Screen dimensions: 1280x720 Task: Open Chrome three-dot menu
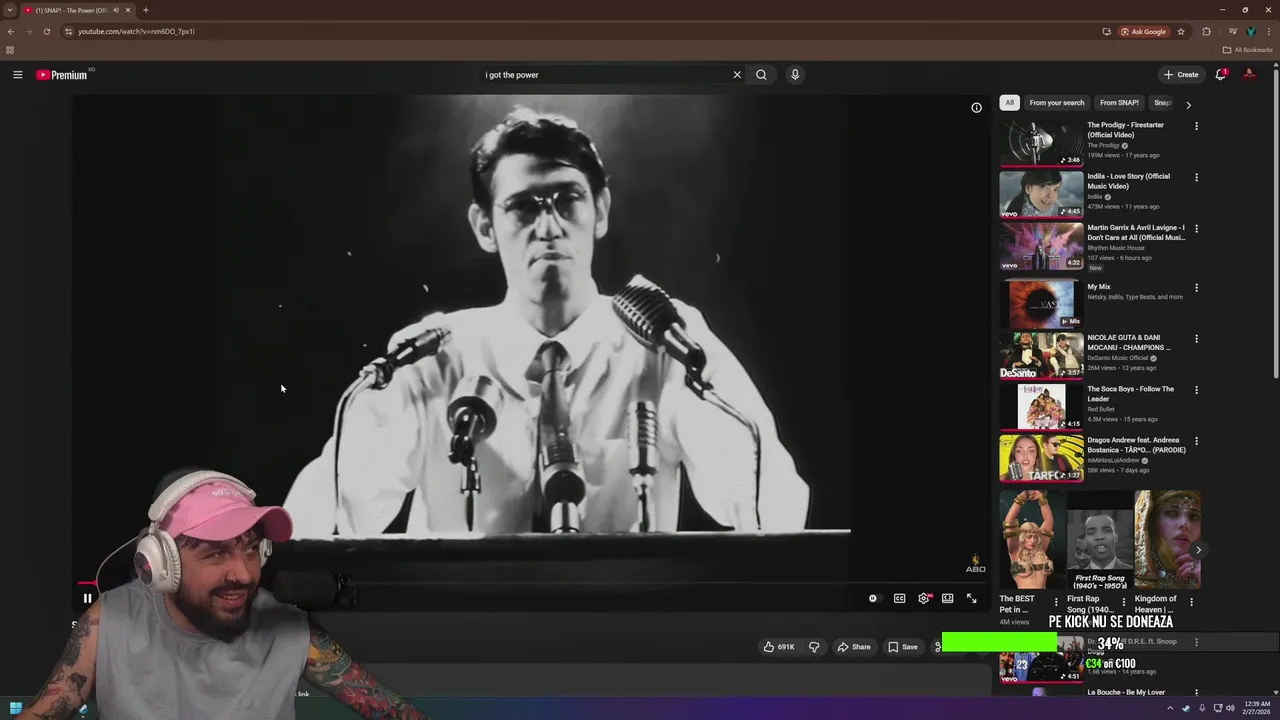point(1269,31)
